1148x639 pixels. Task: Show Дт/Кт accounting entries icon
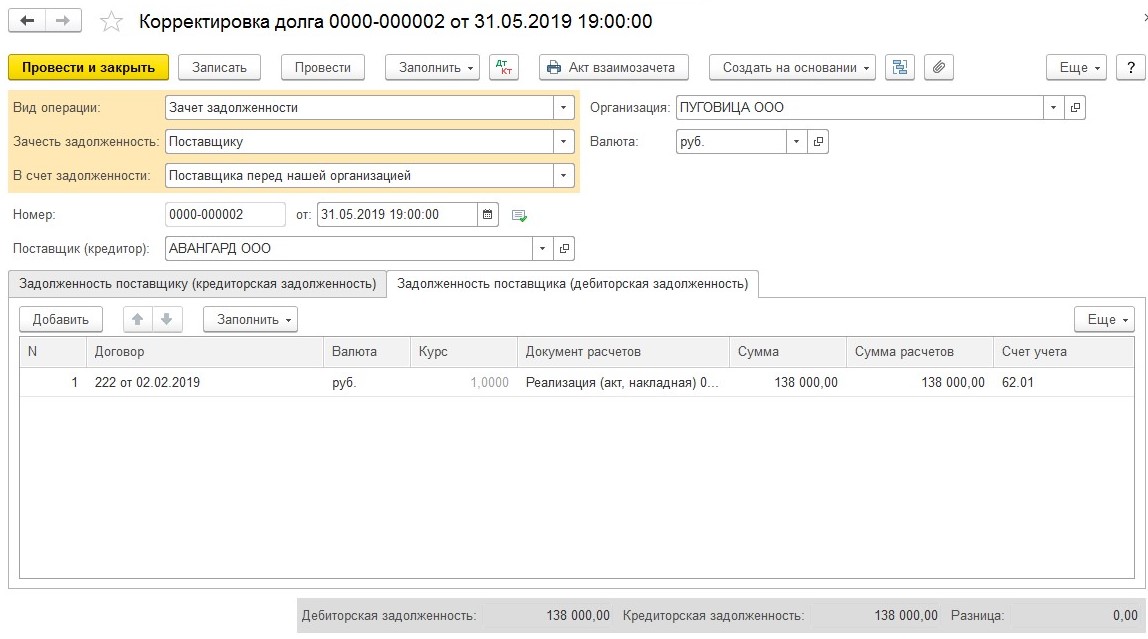(504, 67)
